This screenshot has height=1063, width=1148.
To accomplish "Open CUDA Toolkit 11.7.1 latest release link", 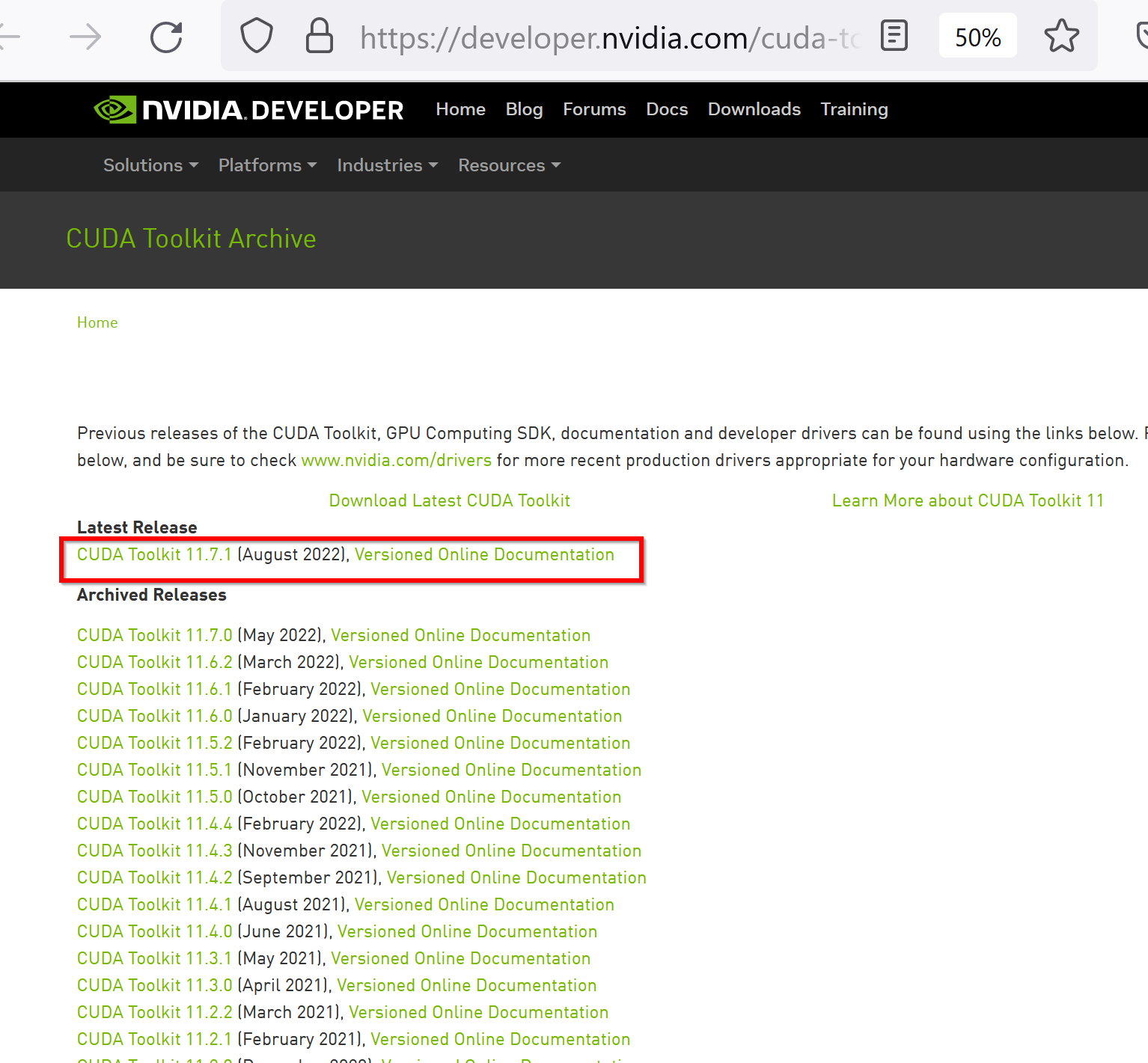I will [155, 554].
